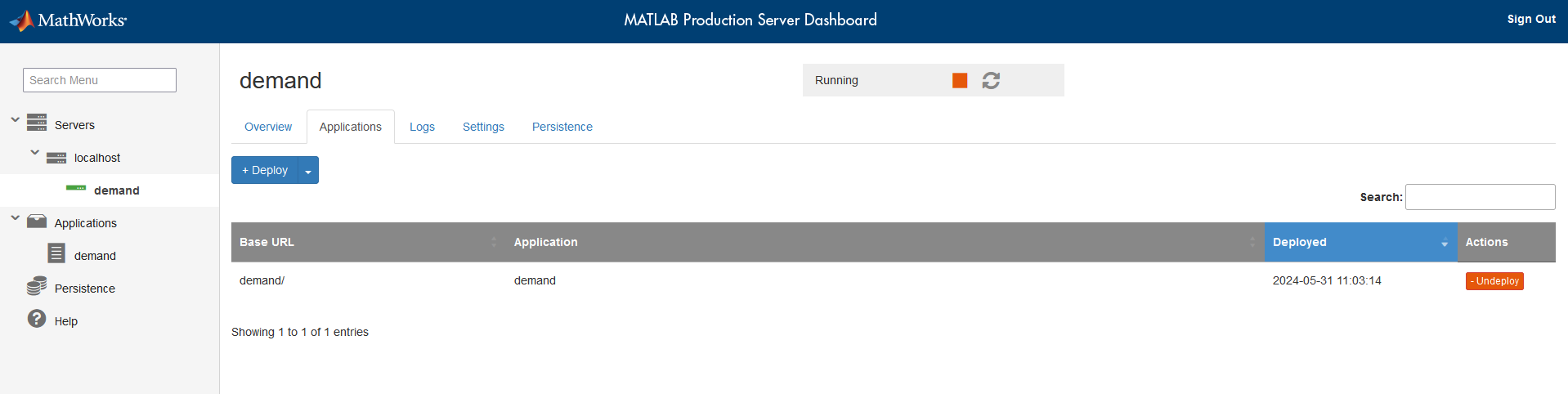Click the green demand instance icon
Image resolution: width=1568 pixels, height=394 pixels.
click(x=76, y=188)
